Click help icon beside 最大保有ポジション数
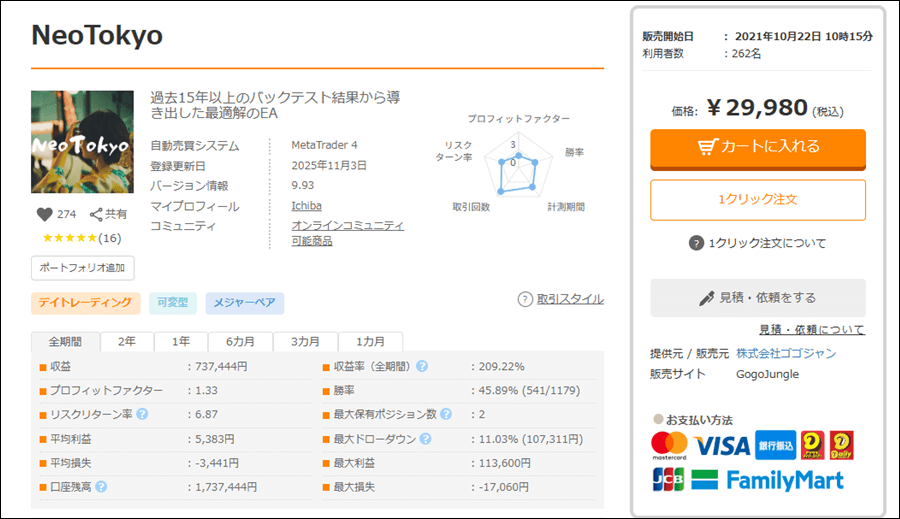 click(446, 414)
